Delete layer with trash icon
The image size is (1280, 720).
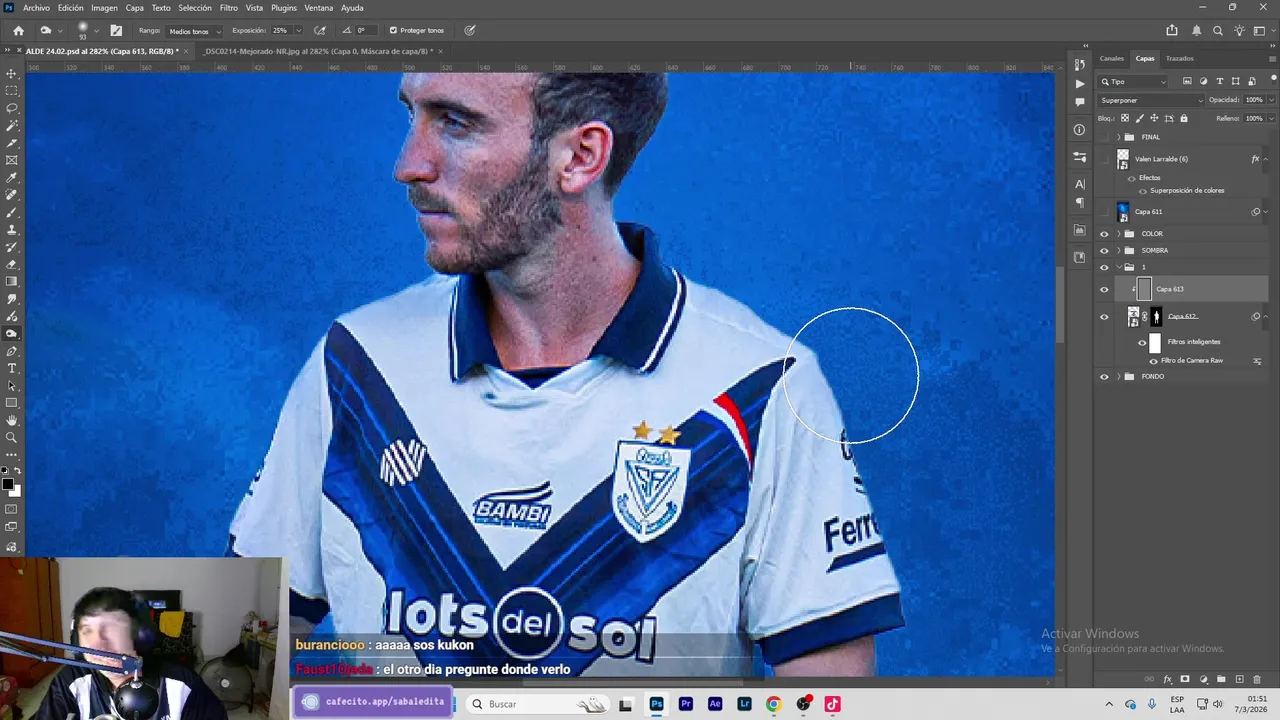1258,680
